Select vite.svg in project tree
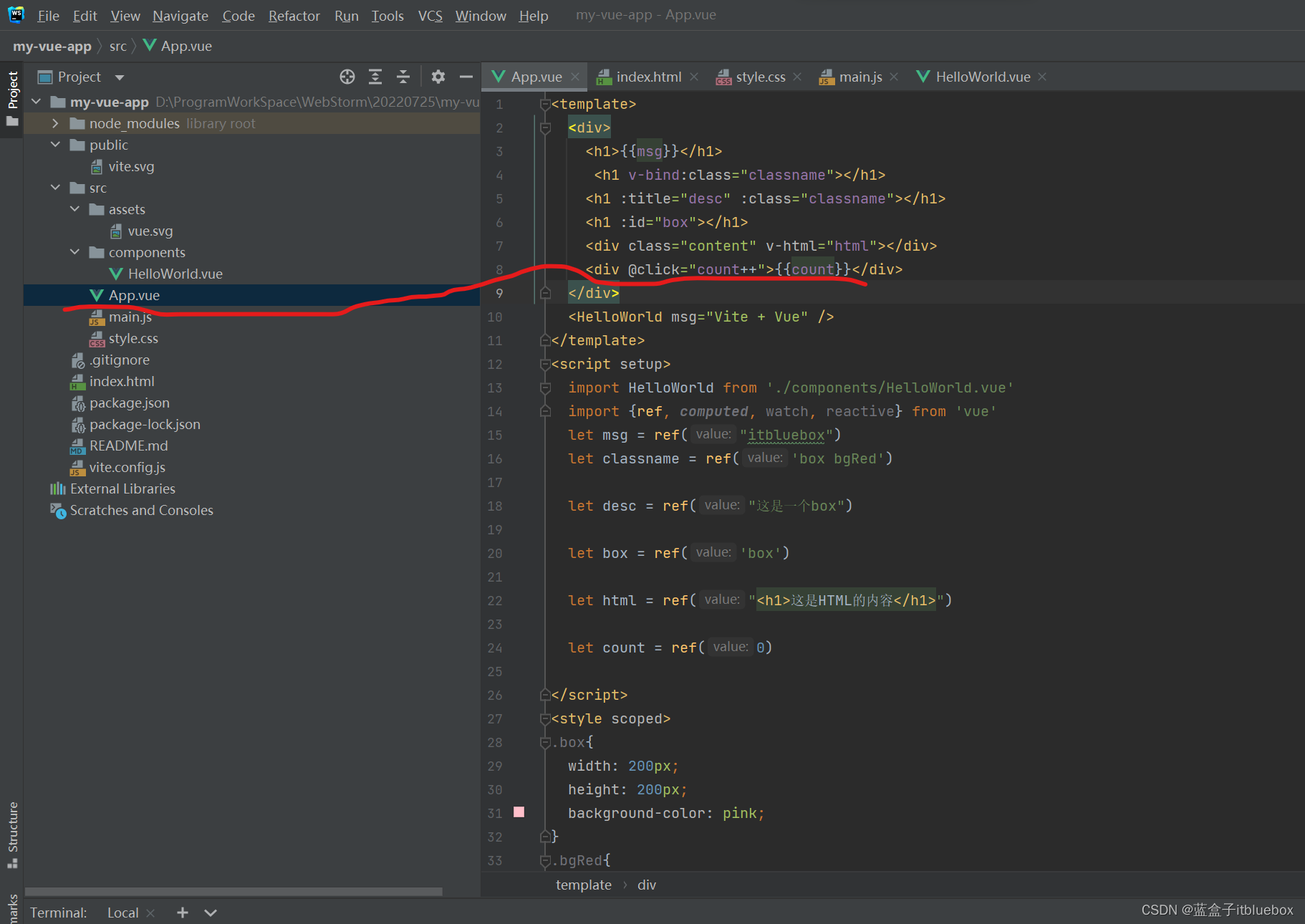Screen dimensions: 1305x924 point(131,166)
